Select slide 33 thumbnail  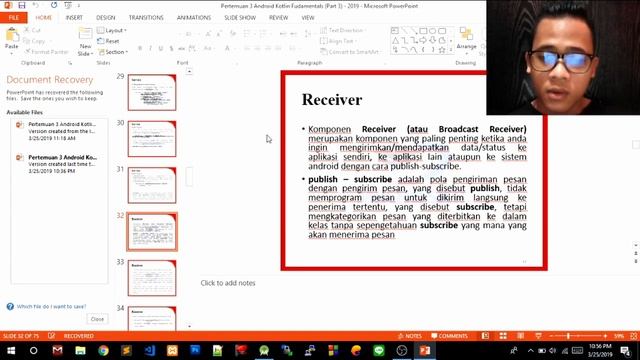pyautogui.click(x=152, y=278)
